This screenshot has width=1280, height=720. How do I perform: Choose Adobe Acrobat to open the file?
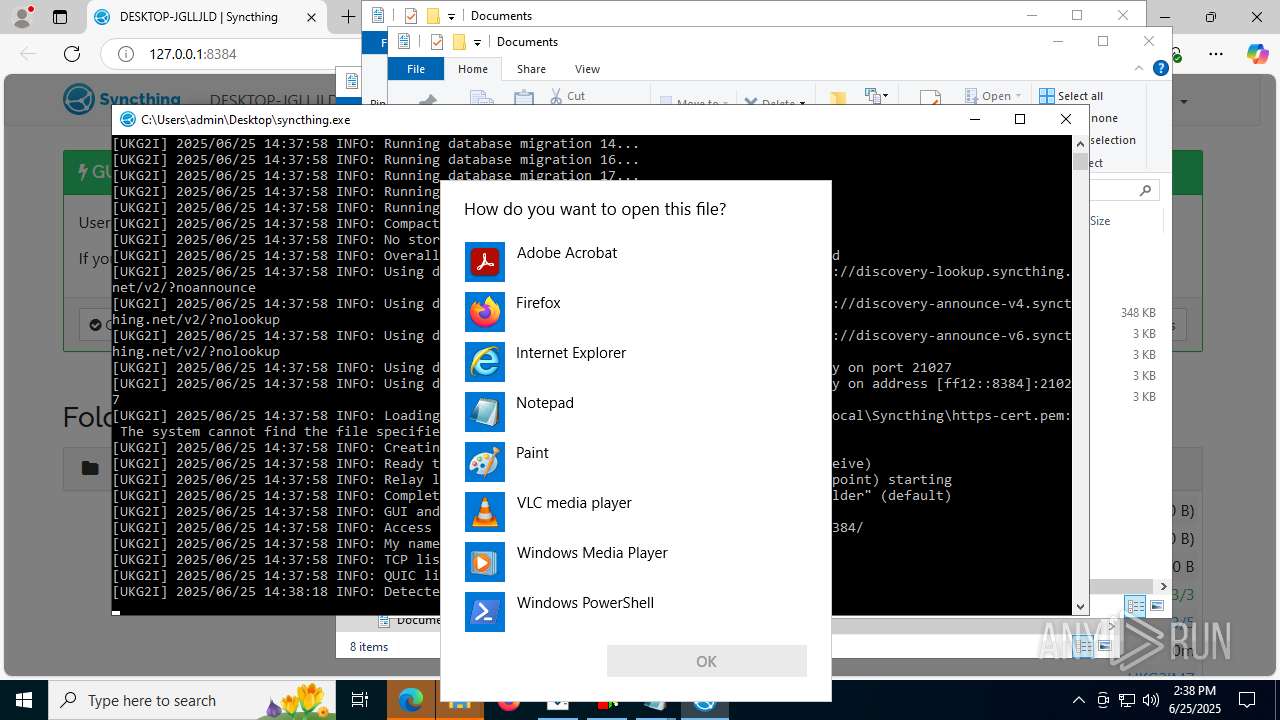635,262
